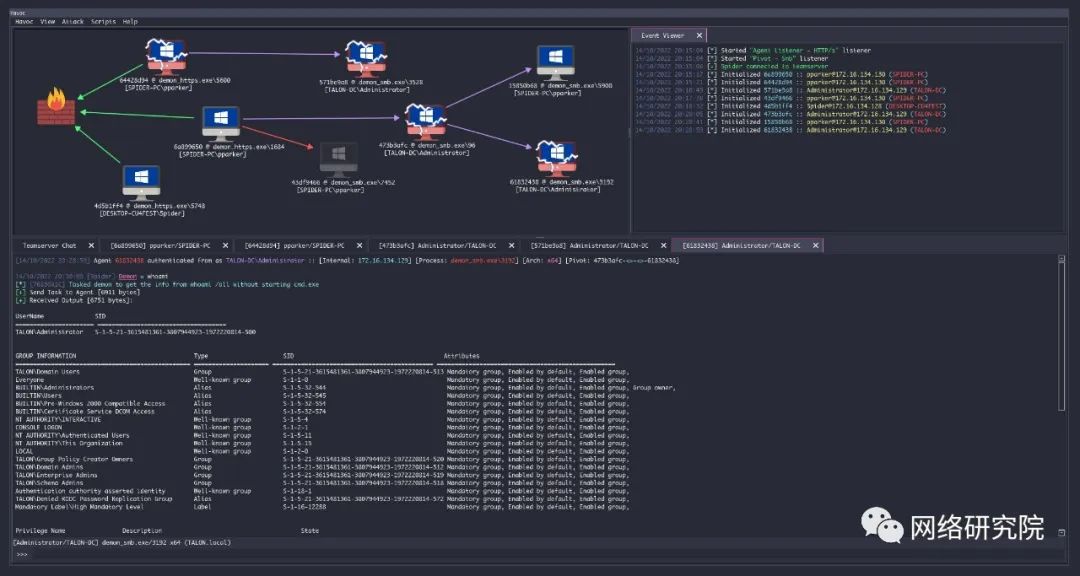Select agent 61832438 demon_smb.exe node icon
Screen dimensions: 1080x576
pyautogui.click(x=557, y=159)
